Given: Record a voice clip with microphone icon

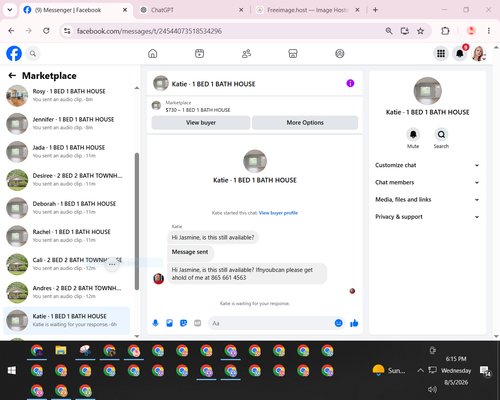Looking at the screenshot, I should tap(155, 323).
